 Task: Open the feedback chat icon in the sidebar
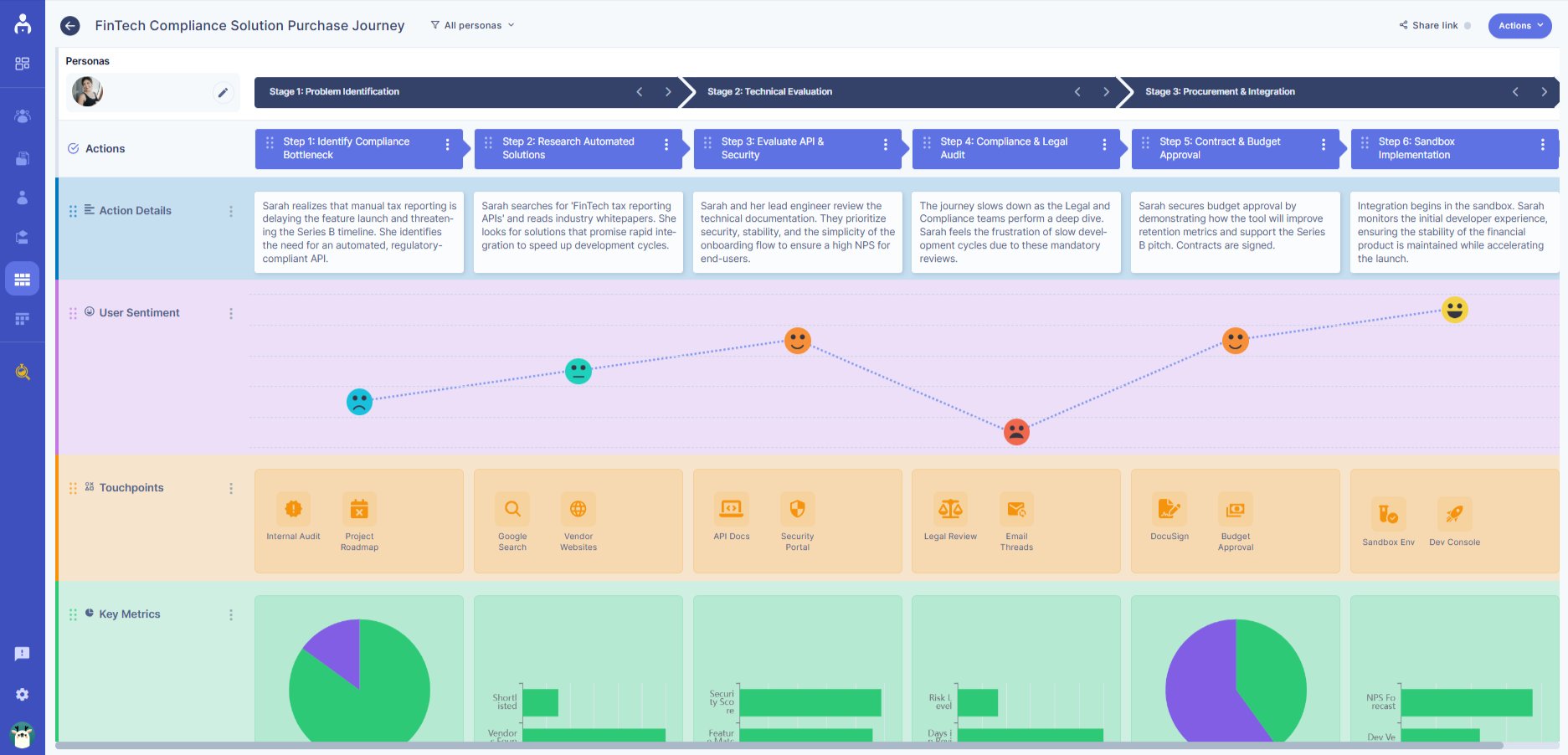coord(23,654)
